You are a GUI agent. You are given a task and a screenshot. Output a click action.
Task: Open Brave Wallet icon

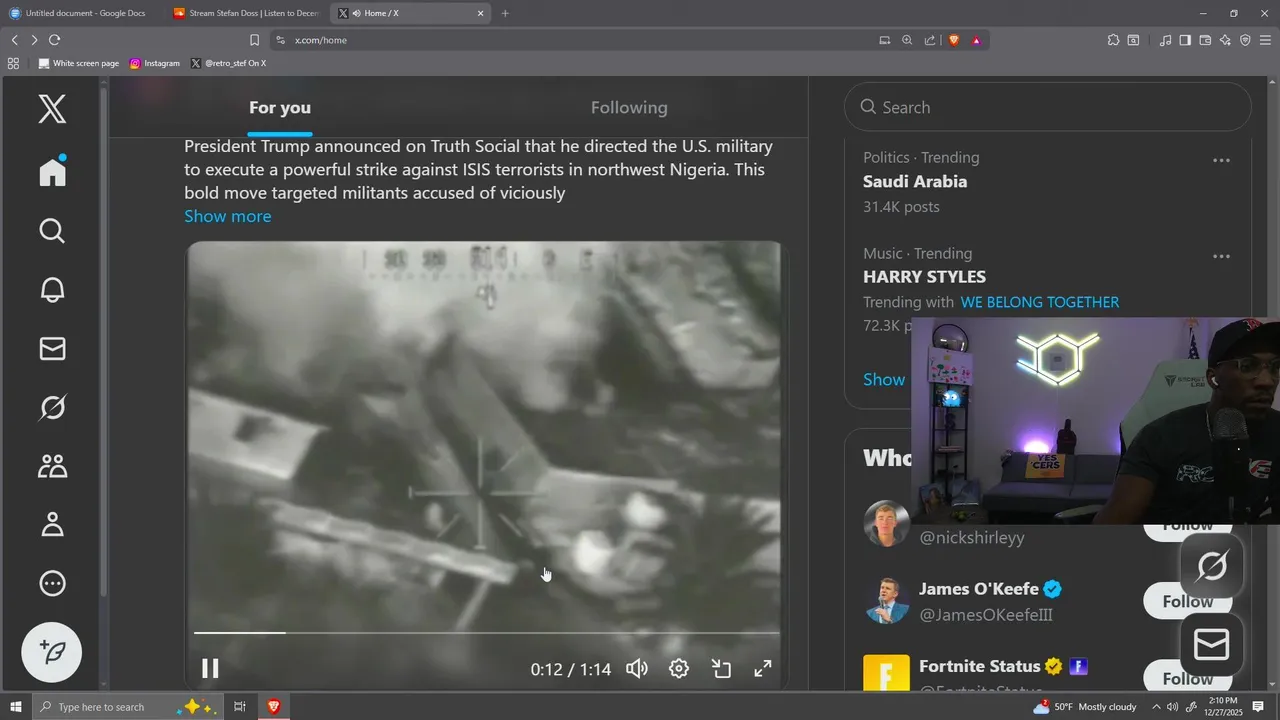(x=1205, y=40)
